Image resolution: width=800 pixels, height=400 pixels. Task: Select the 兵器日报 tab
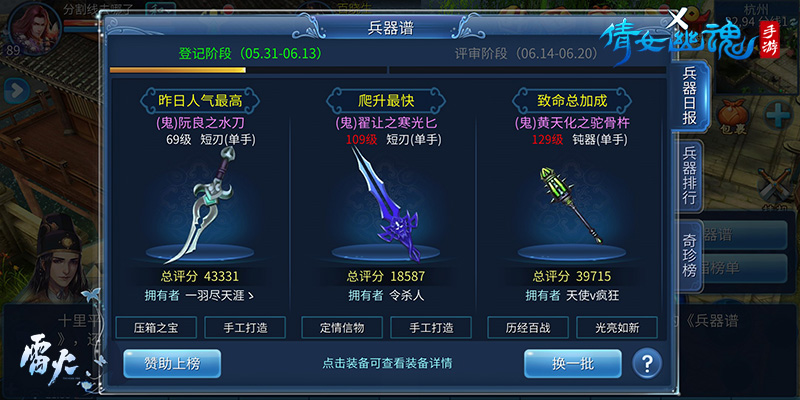tap(690, 95)
